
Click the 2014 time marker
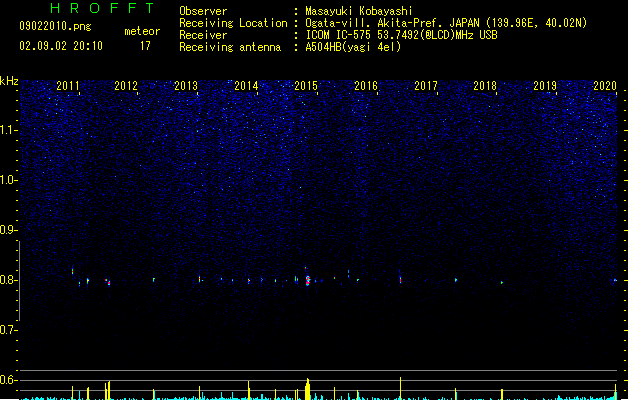tap(246, 86)
